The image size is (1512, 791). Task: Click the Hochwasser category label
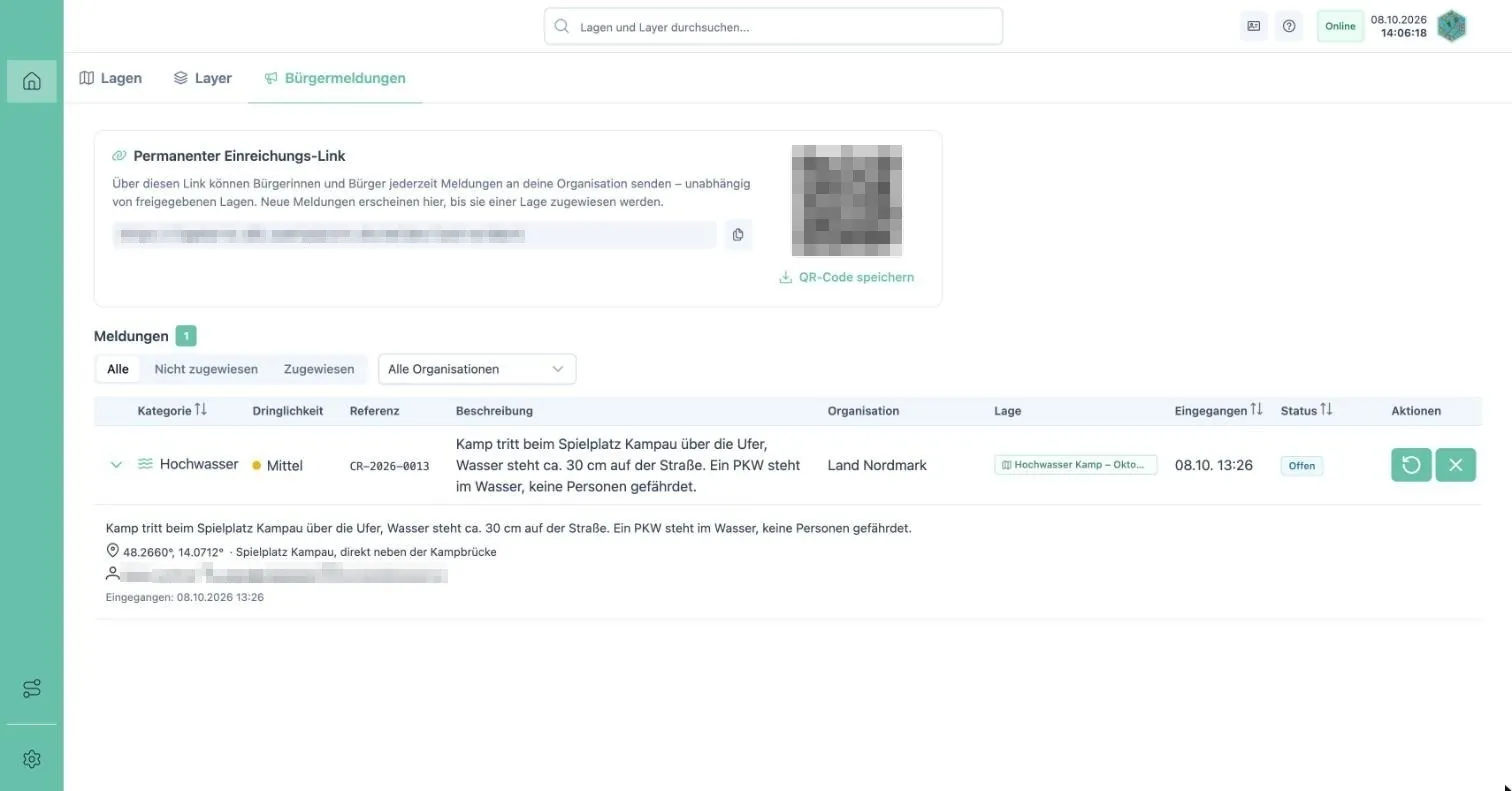[x=199, y=464]
